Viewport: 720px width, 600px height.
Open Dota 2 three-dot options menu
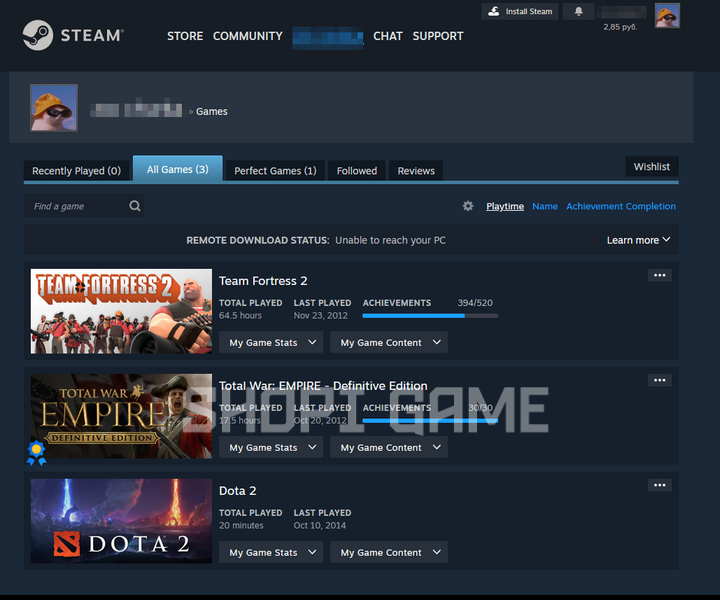pos(660,485)
